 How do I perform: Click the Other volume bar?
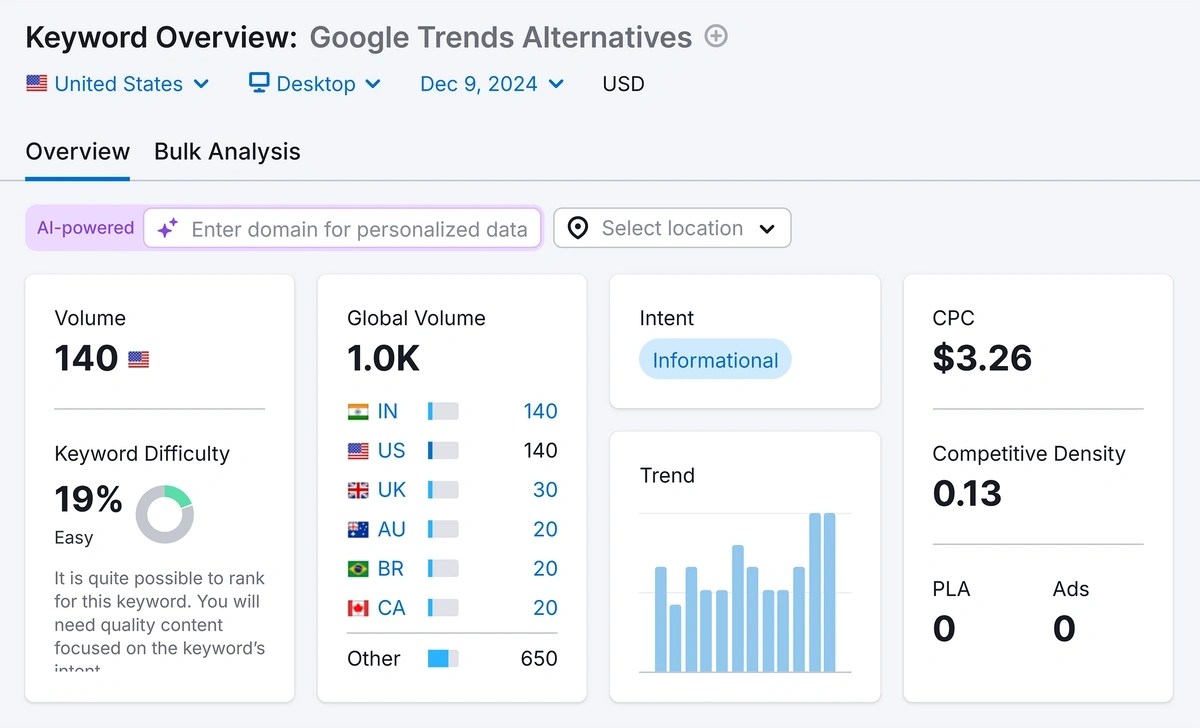tap(443, 658)
